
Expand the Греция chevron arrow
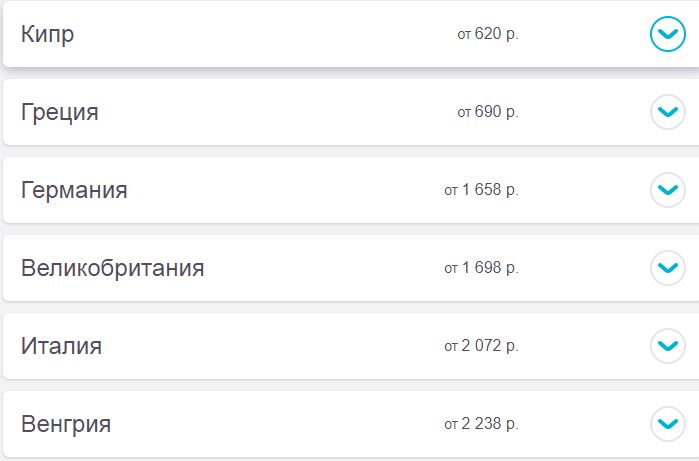[667, 112]
